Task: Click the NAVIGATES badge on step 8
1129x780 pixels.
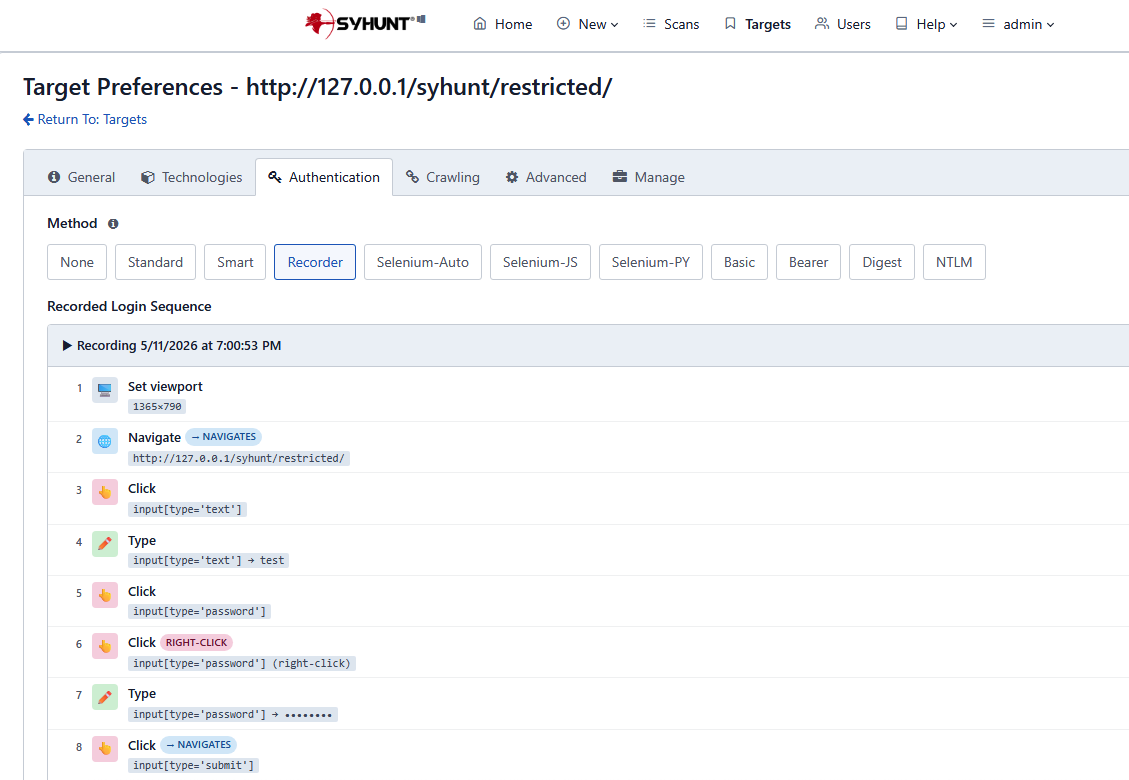Action: (x=199, y=745)
